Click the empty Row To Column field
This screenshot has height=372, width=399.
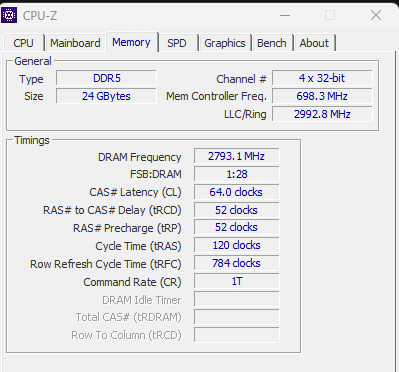coord(237,335)
